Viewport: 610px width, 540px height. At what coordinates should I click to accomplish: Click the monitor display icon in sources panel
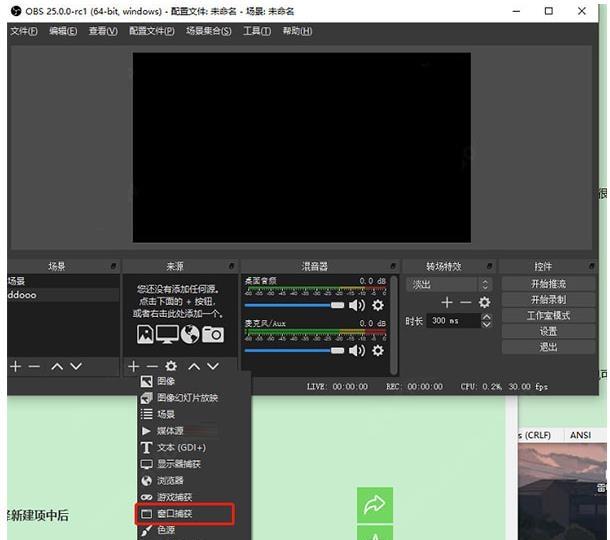[167, 334]
